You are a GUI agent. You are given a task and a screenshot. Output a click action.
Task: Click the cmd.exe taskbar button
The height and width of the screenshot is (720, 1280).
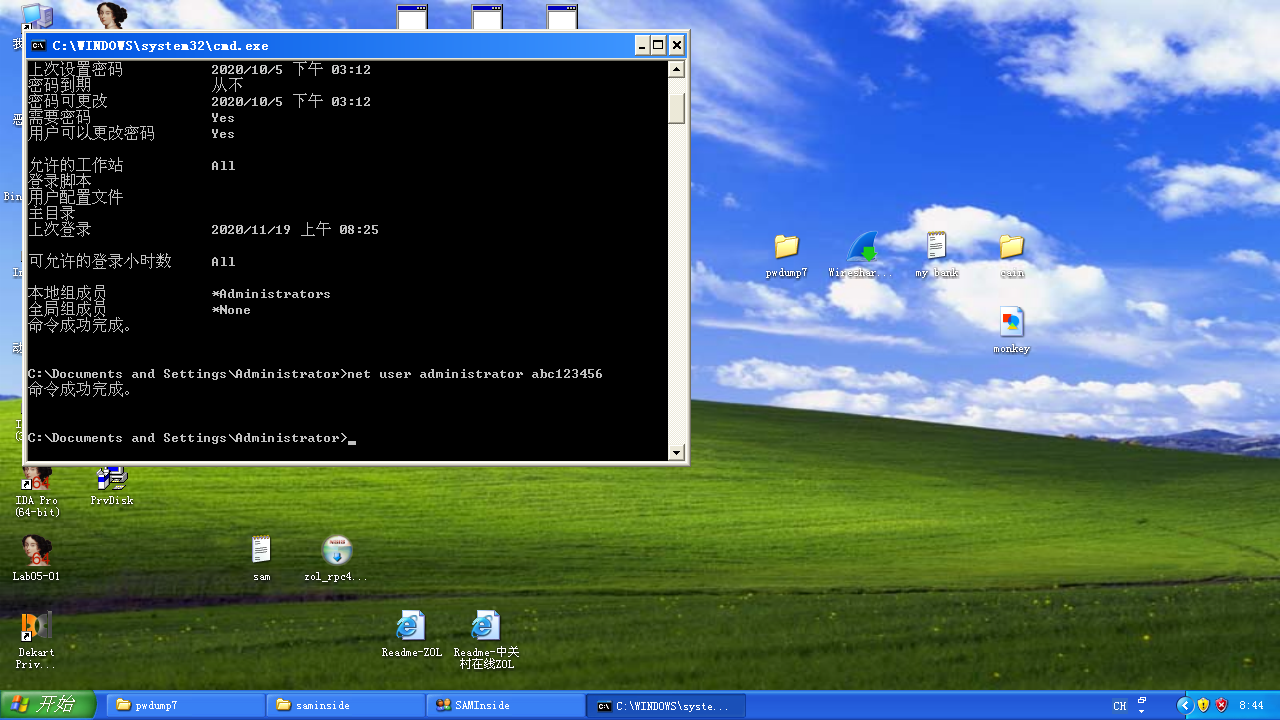(665, 705)
